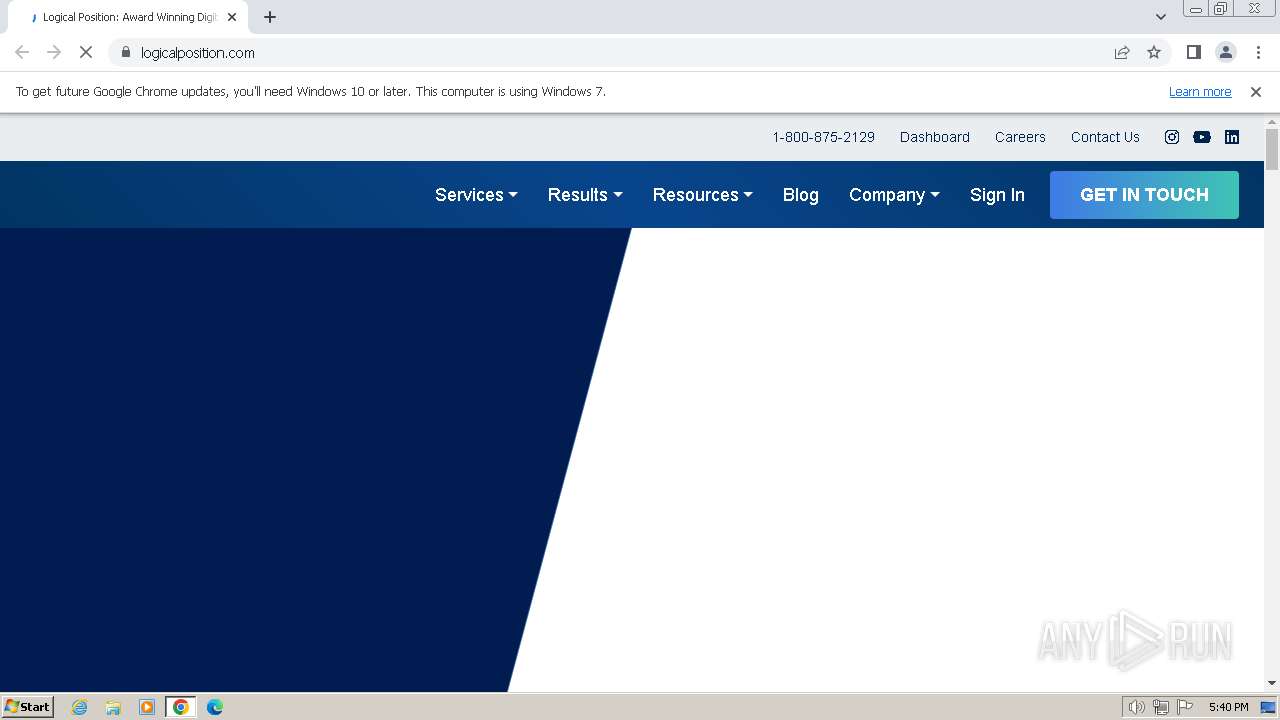Close the Logical Position tab
The width and height of the screenshot is (1280, 720).
coord(232,17)
